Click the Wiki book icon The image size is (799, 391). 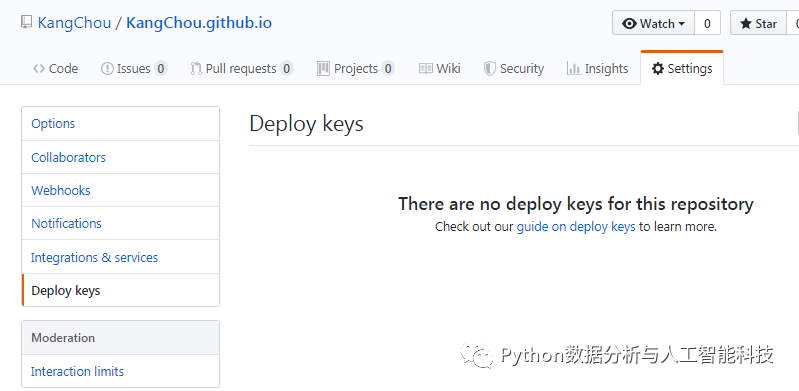[x=426, y=69]
